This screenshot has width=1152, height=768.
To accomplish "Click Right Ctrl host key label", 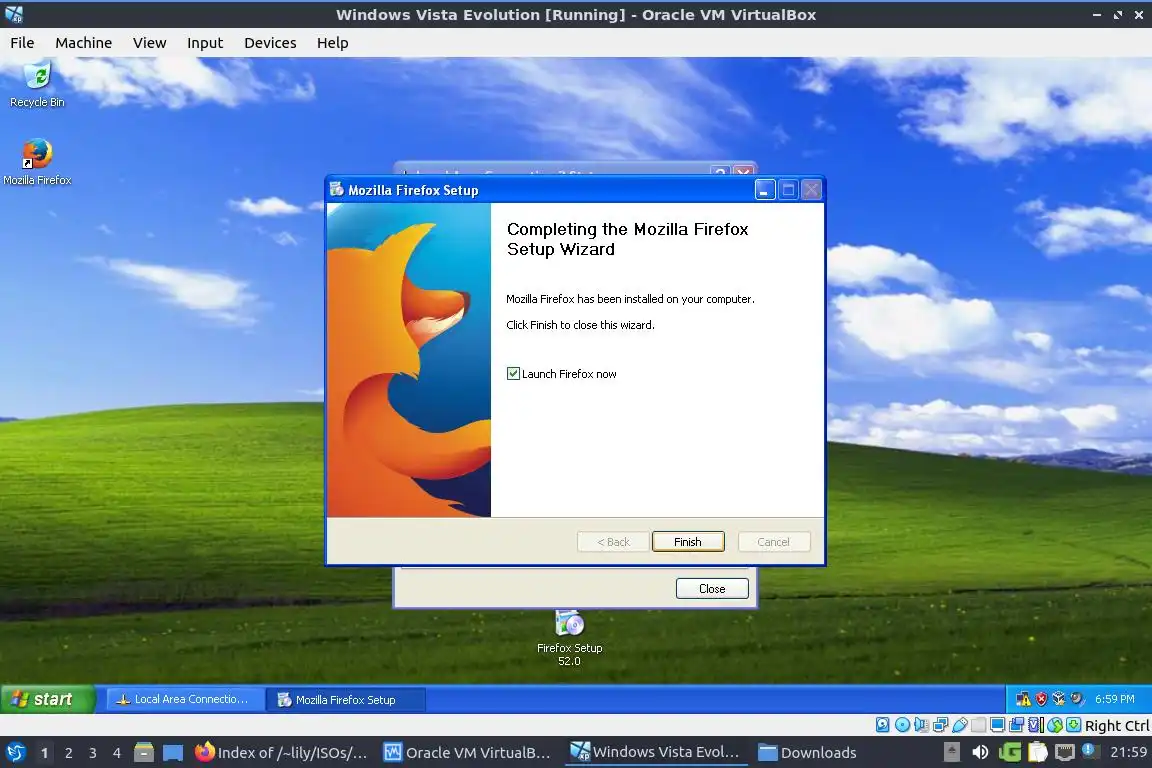I will click(1117, 725).
